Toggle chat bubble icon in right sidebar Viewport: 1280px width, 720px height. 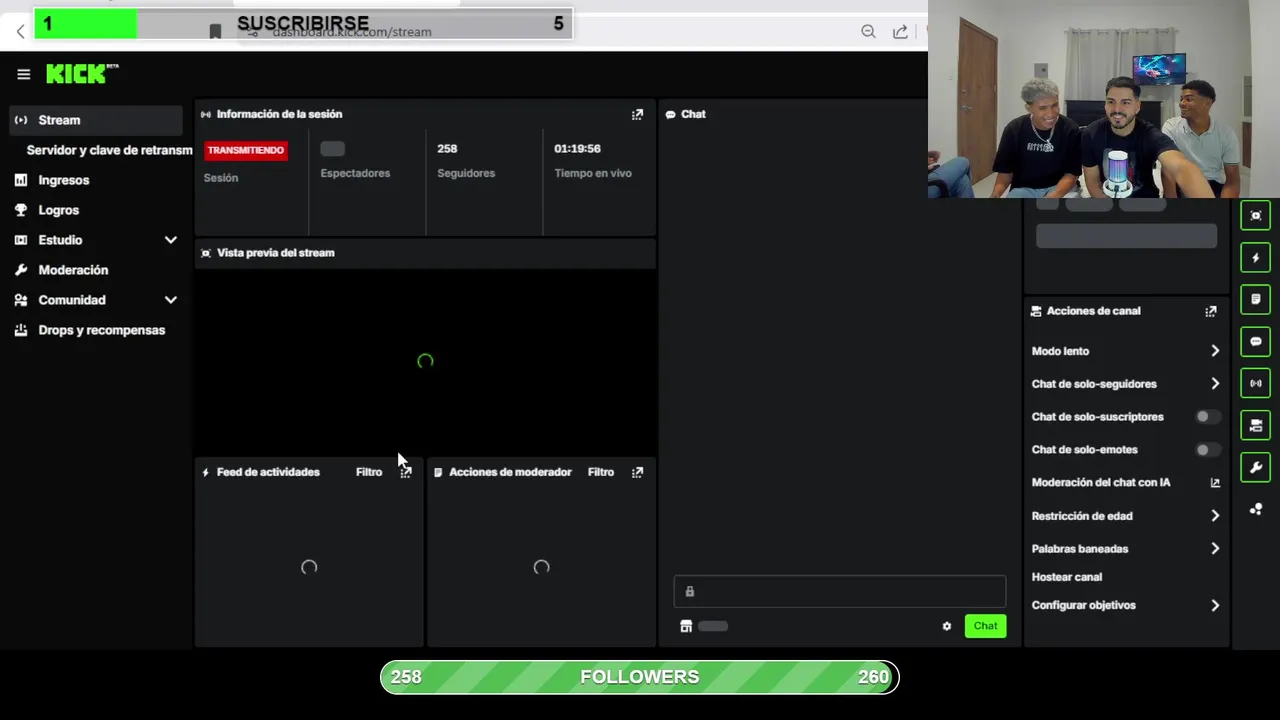click(1256, 341)
